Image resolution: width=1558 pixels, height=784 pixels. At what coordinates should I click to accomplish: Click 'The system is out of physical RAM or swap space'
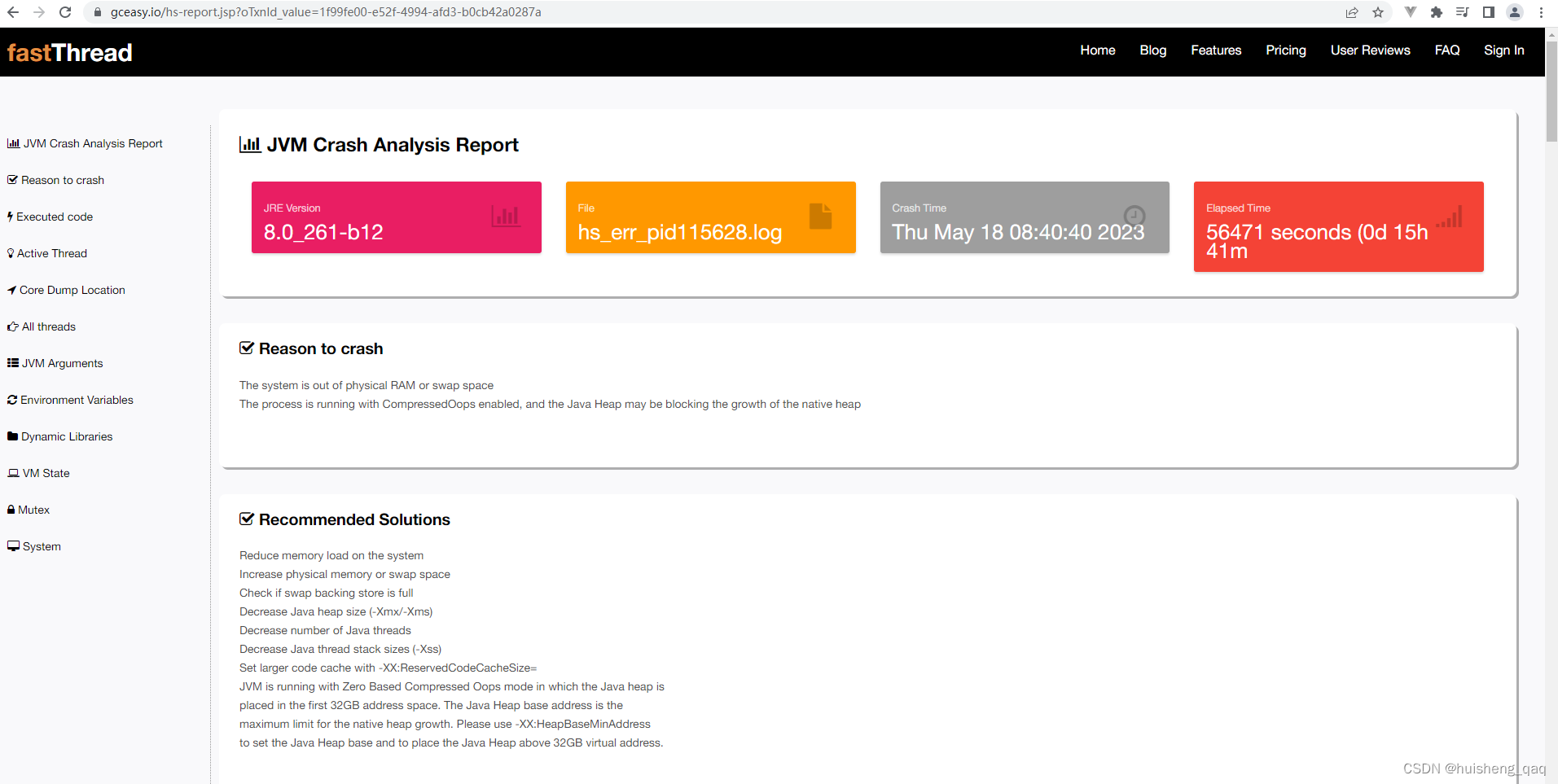pos(366,385)
